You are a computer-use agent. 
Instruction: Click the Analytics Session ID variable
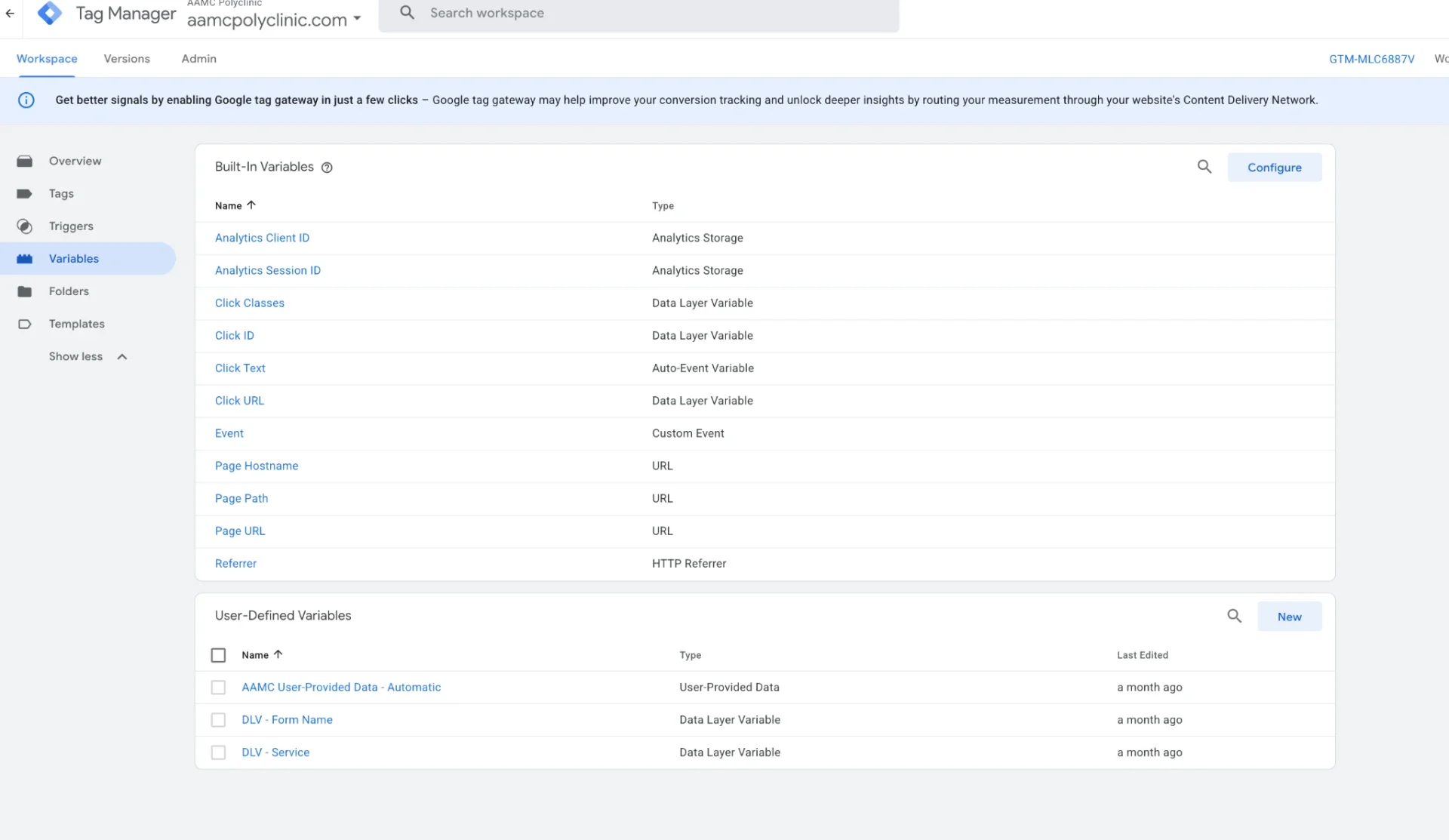click(x=268, y=270)
